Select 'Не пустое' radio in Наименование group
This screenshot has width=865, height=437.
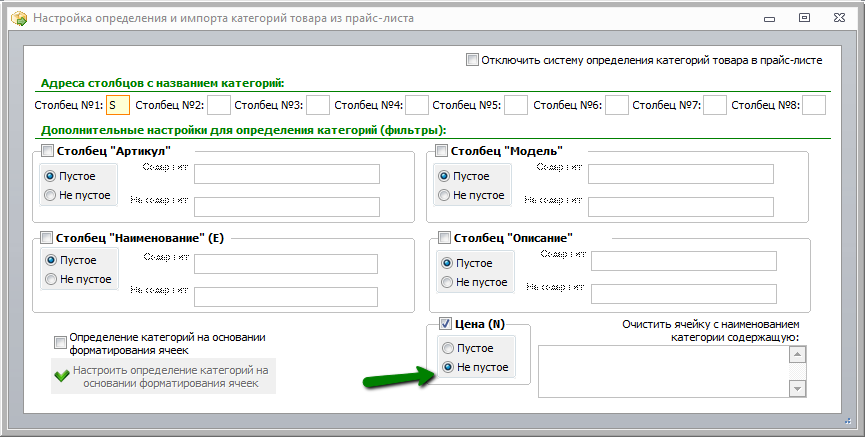(51, 279)
